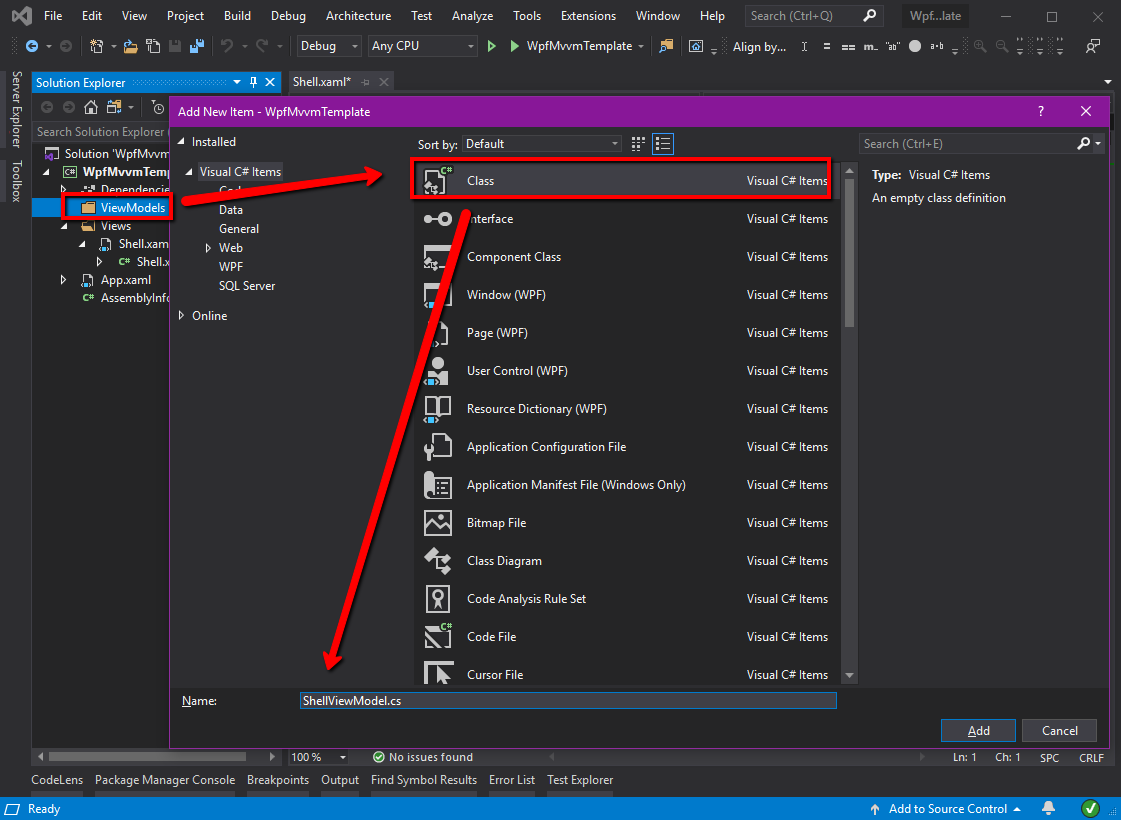Open the Analyze menu

[x=473, y=16]
